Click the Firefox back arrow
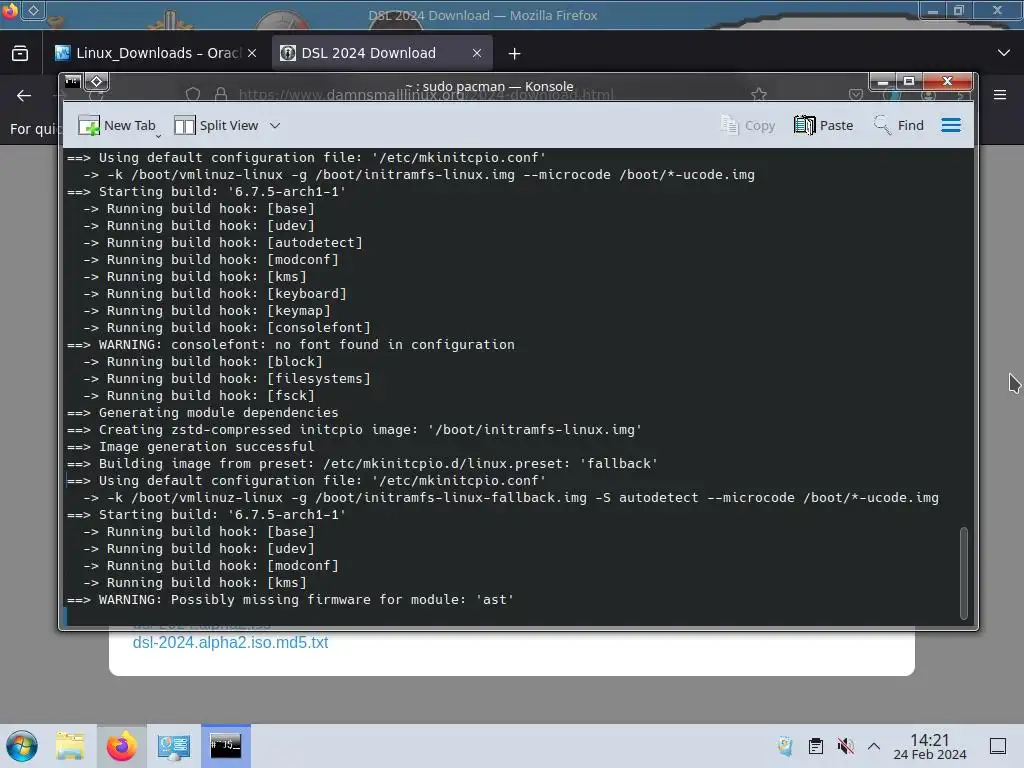The image size is (1024, 768). [24, 95]
